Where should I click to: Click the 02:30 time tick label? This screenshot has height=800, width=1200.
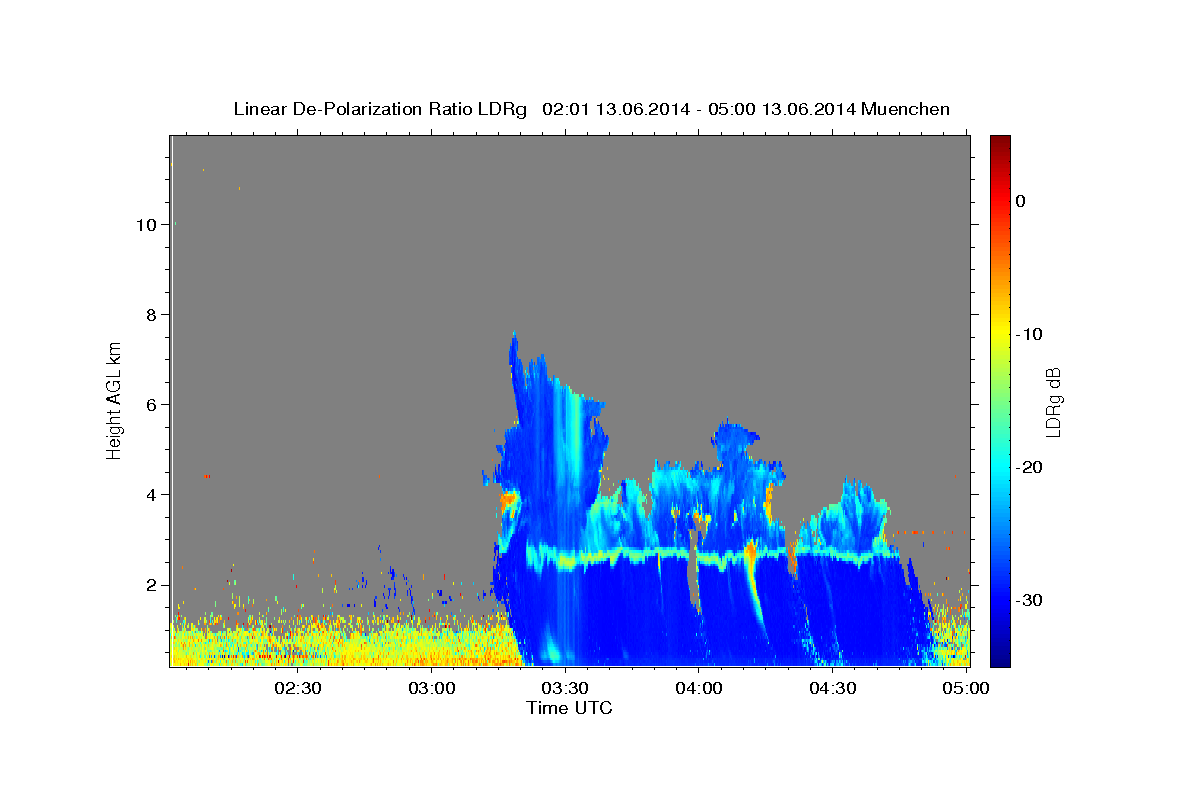pyautogui.click(x=297, y=688)
